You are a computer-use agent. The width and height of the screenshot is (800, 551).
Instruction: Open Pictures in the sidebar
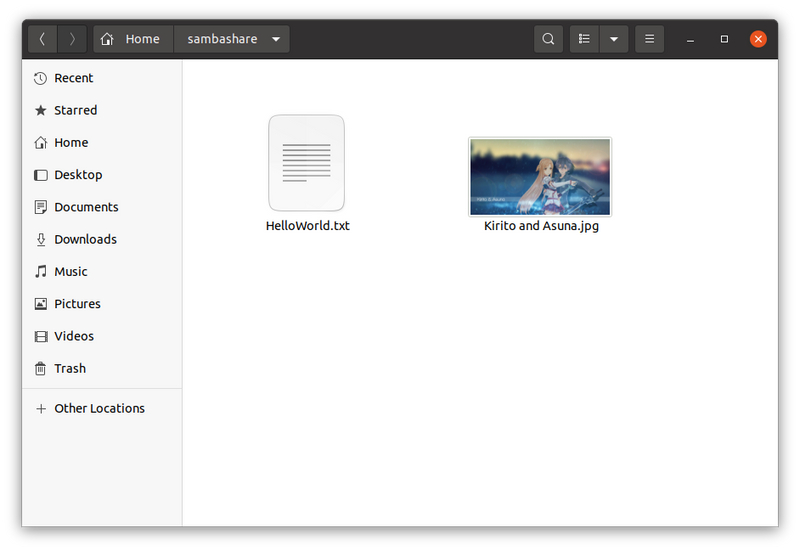click(102, 304)
